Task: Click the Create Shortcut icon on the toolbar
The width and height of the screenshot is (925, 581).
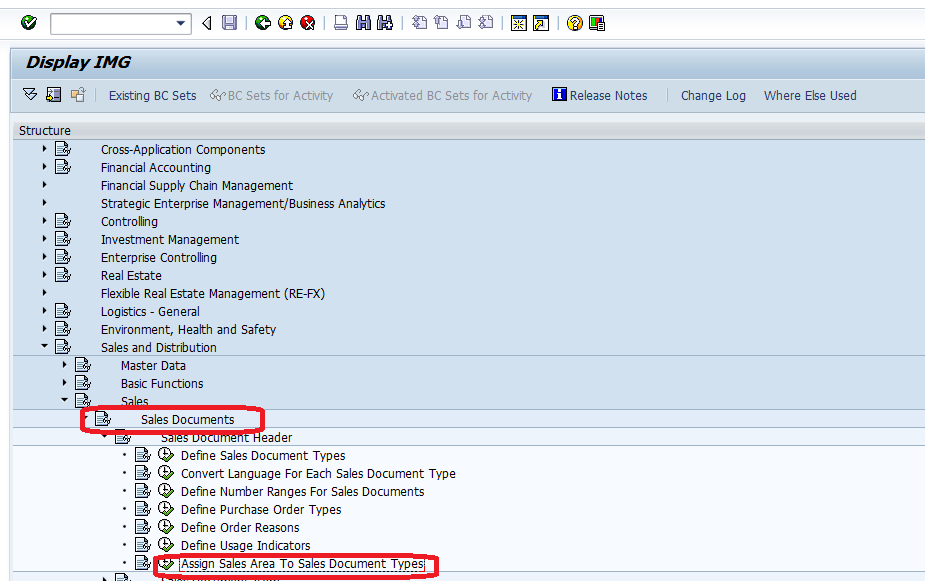Action: click(x=596, y=22)
